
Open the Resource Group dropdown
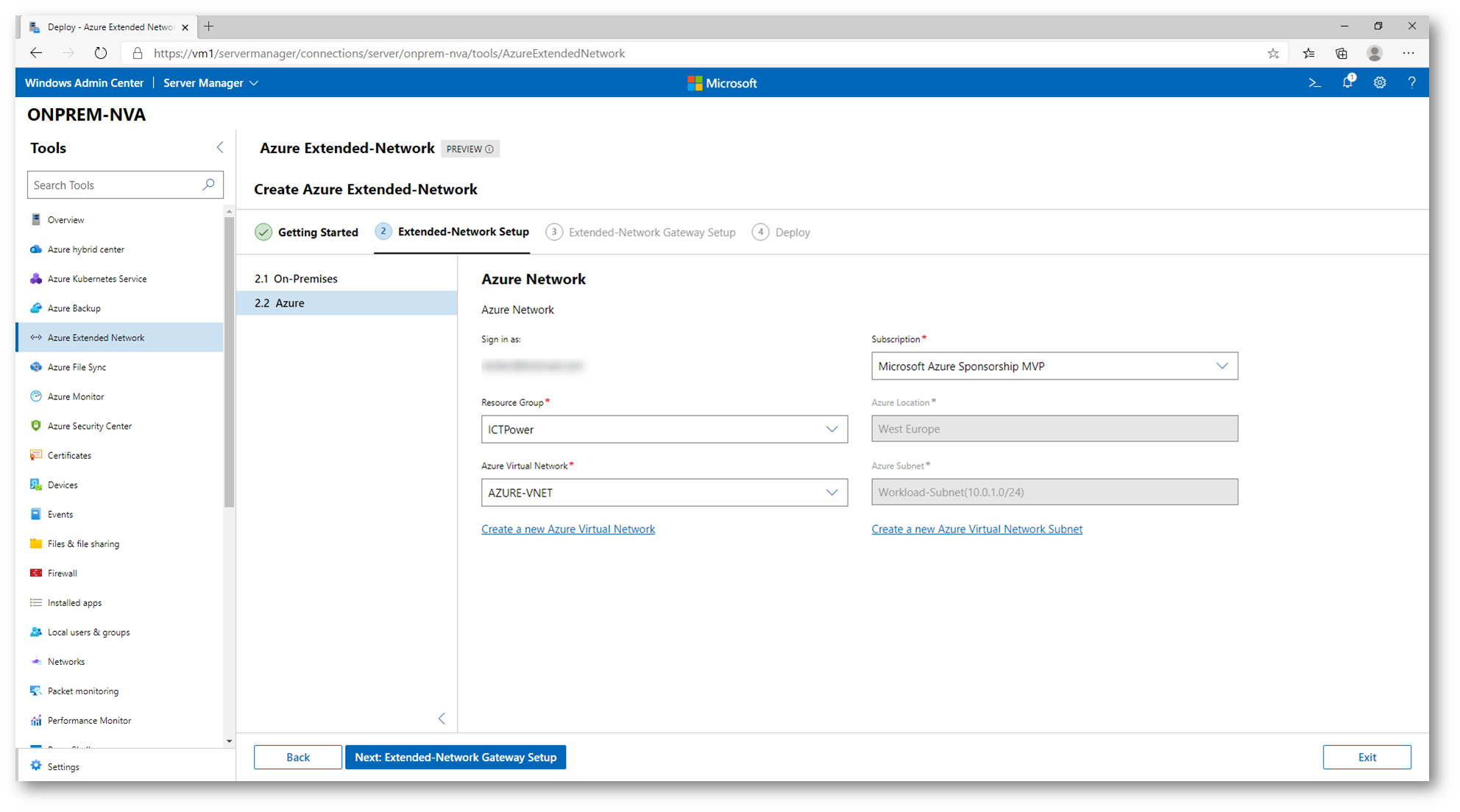tap(665, 430)
